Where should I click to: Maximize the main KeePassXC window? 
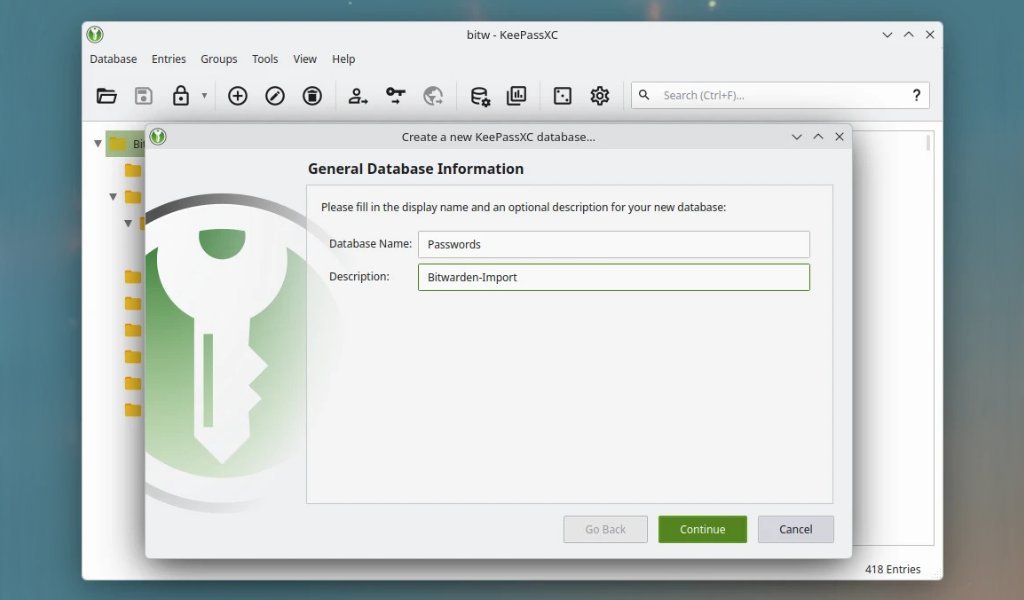[x=908, y=35]
